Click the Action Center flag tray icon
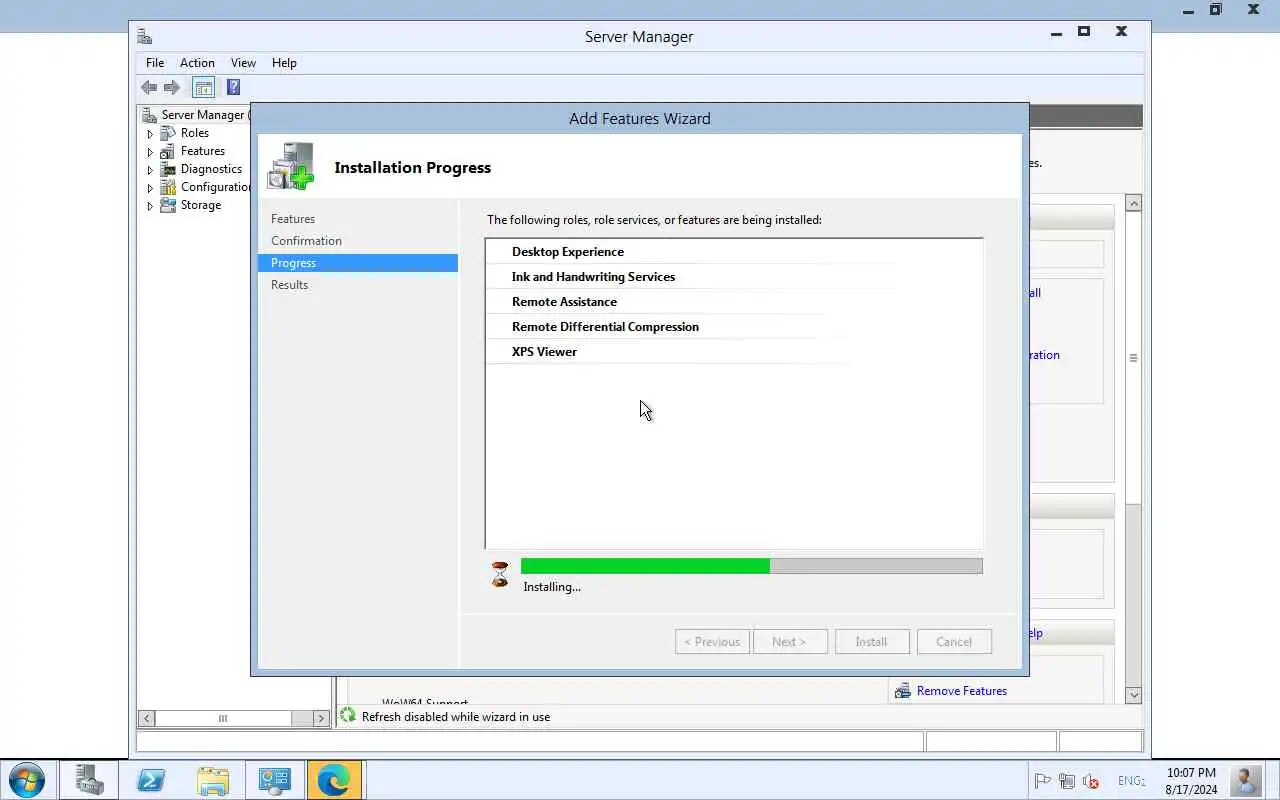This screenshot has width=1280, height=800. pyautogui.click(x=1042, y=781)
